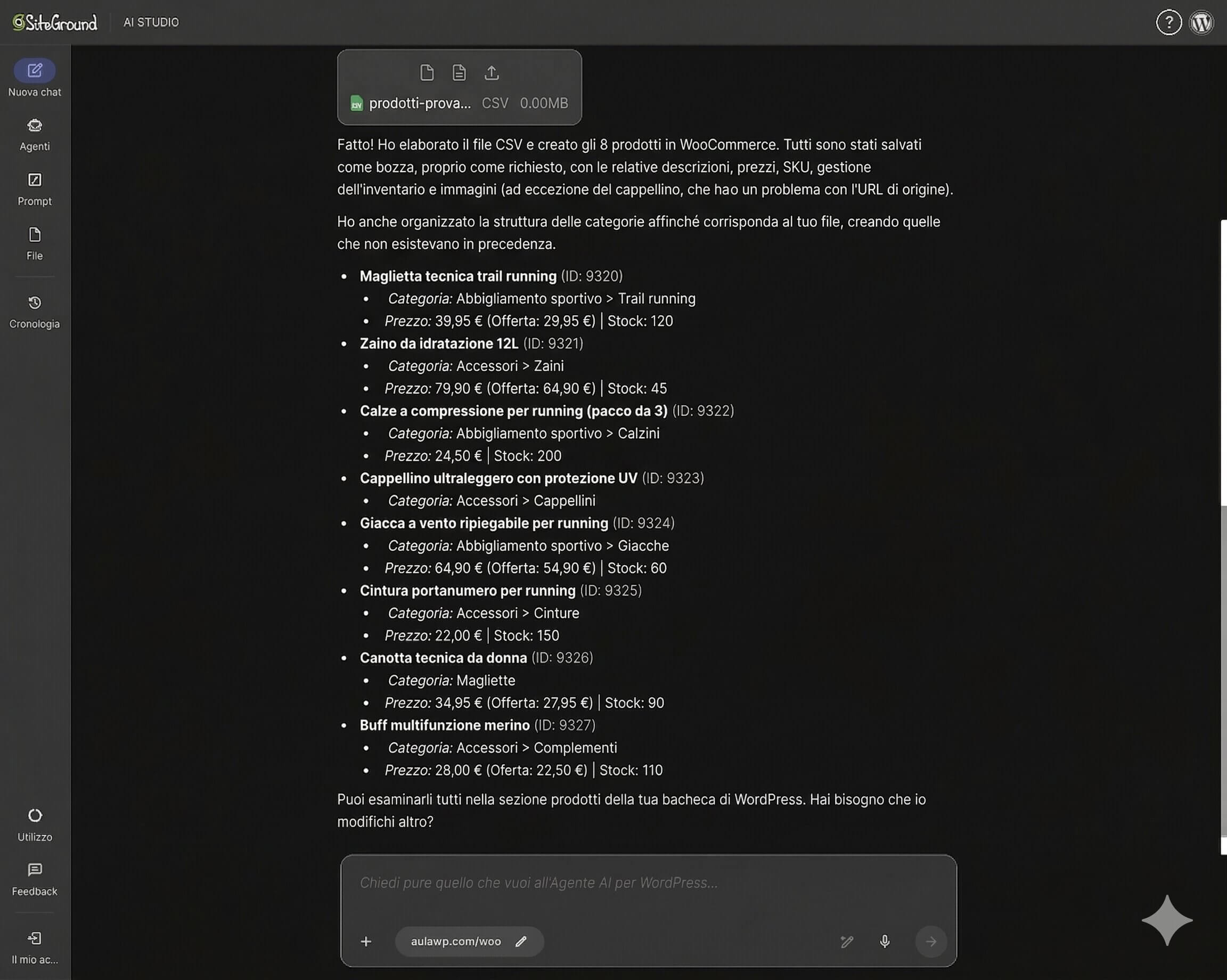View the CSV file contents
Image resolution: width=1227 pixels, height=980 pixels.
point(459,73)
